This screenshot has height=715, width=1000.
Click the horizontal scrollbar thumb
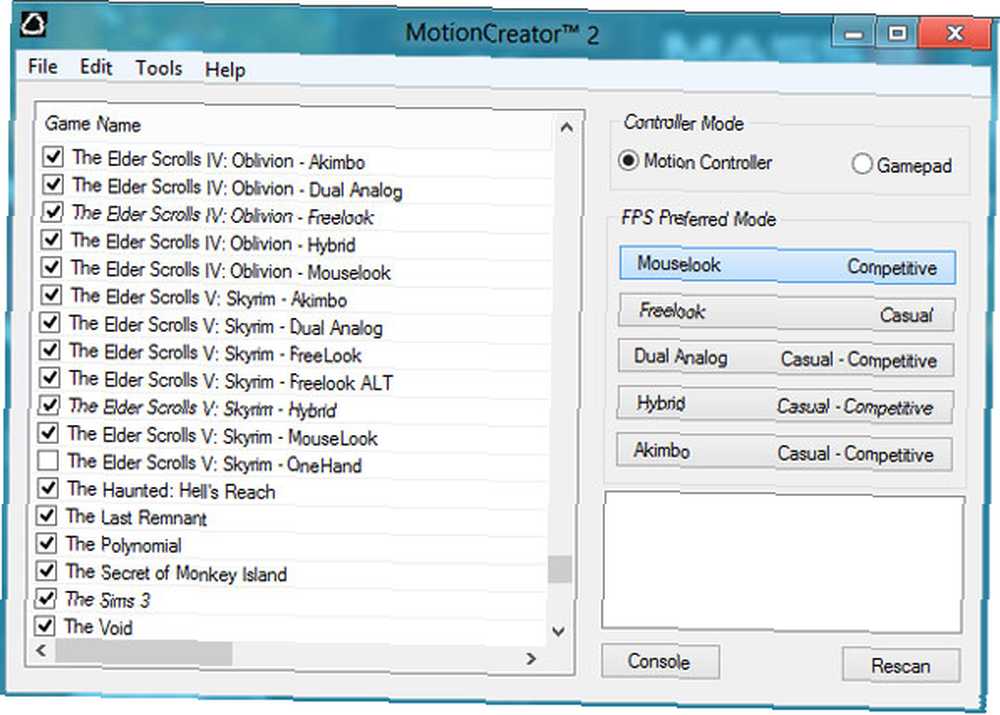tap(143, 653)
